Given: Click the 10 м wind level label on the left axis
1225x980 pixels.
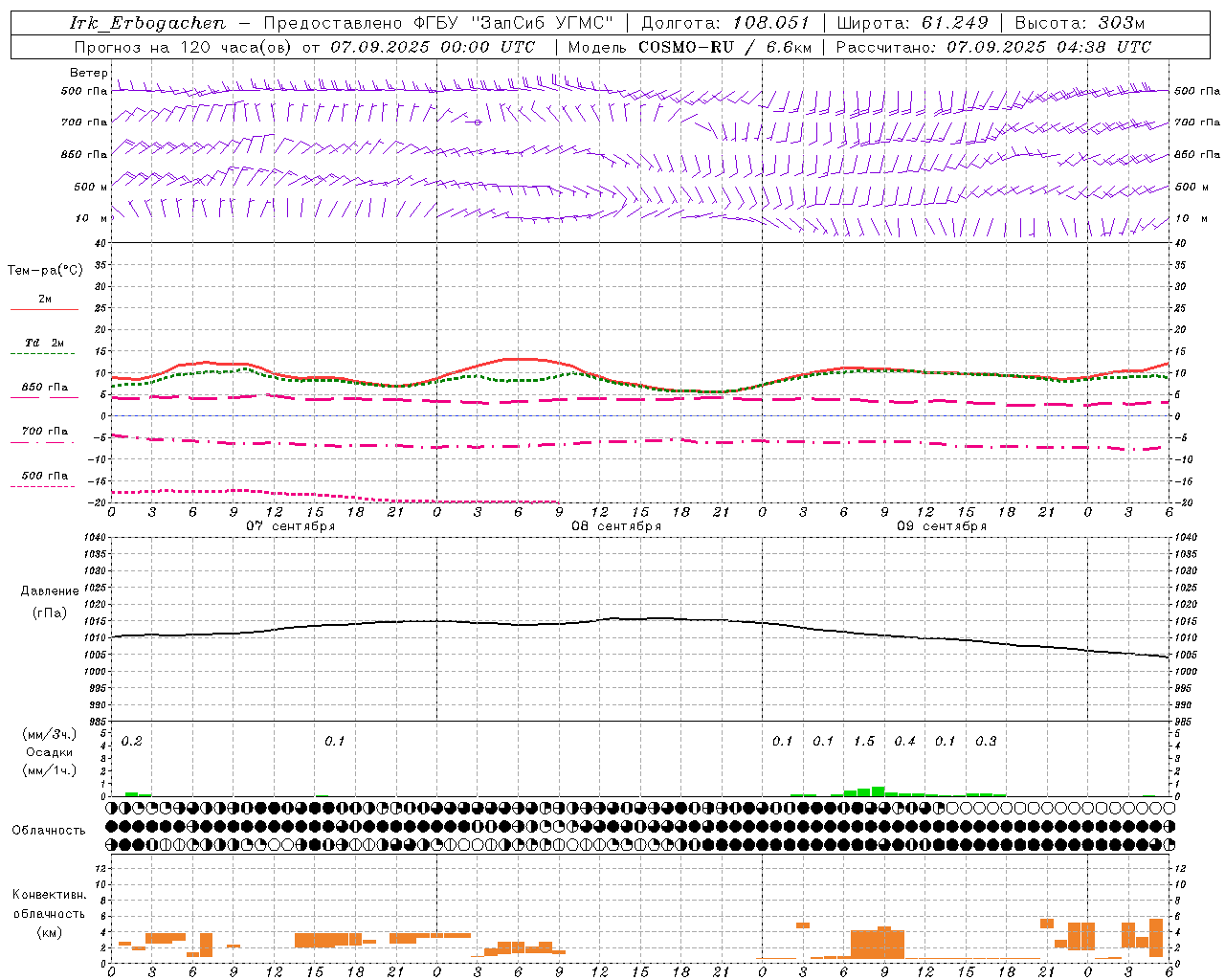Looking at the screenshot, I should click(x=91, y=218).
